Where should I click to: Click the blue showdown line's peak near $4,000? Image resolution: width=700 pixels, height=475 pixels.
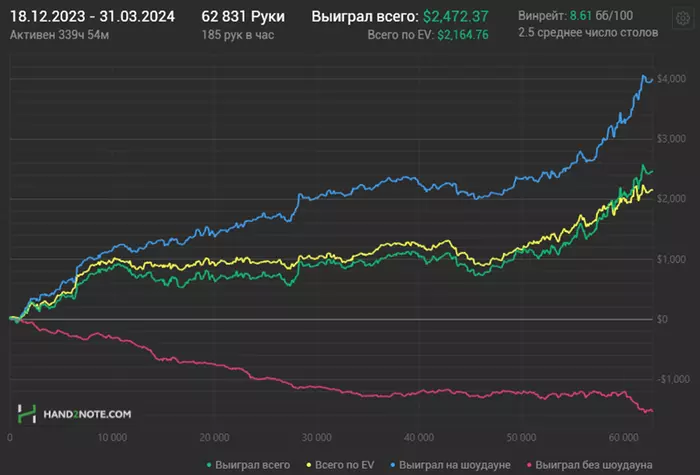pos(643,76)
